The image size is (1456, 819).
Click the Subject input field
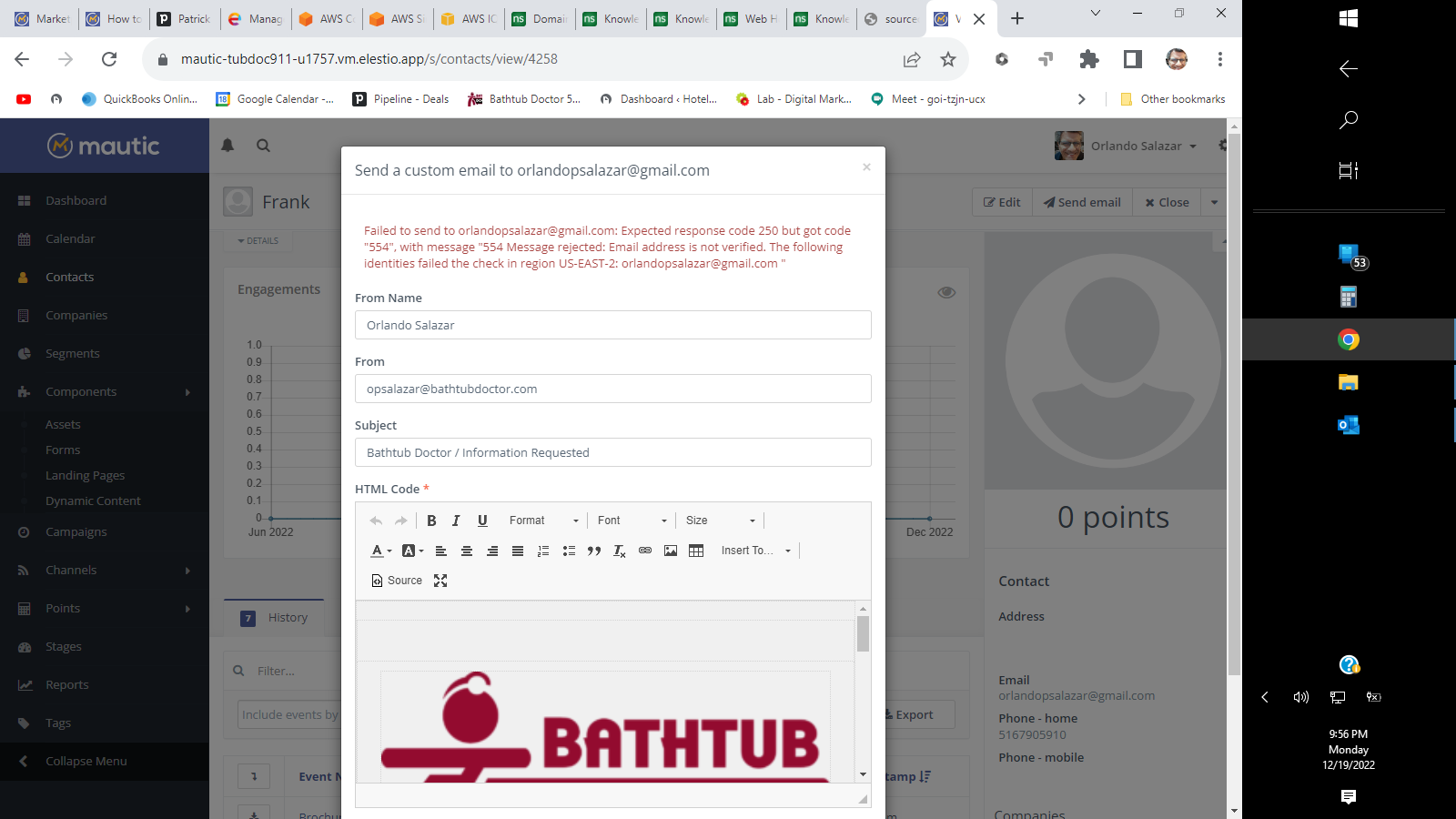tap(612, 452)
